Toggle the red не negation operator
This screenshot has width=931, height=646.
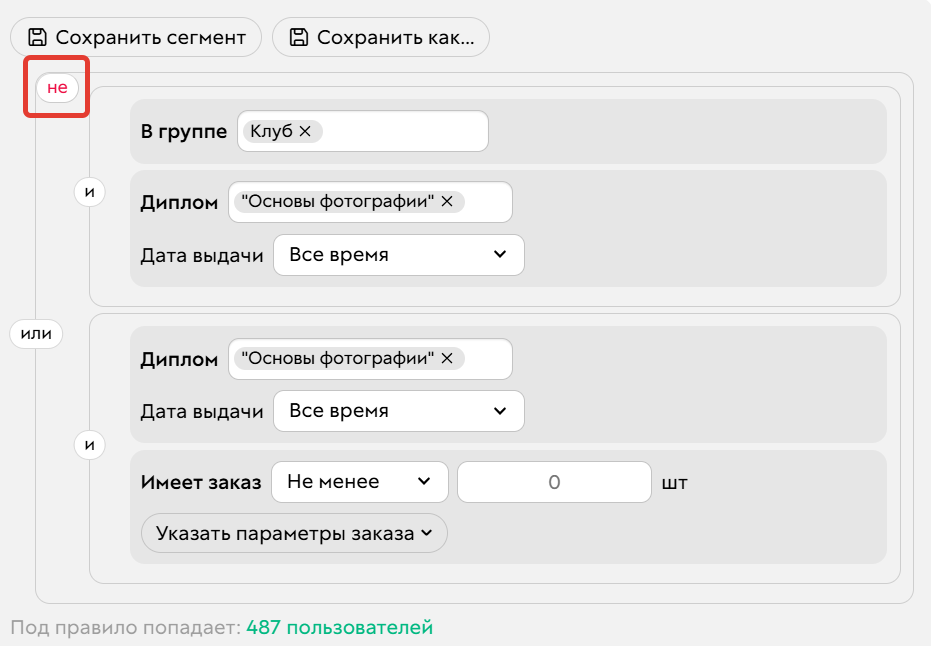55,88
